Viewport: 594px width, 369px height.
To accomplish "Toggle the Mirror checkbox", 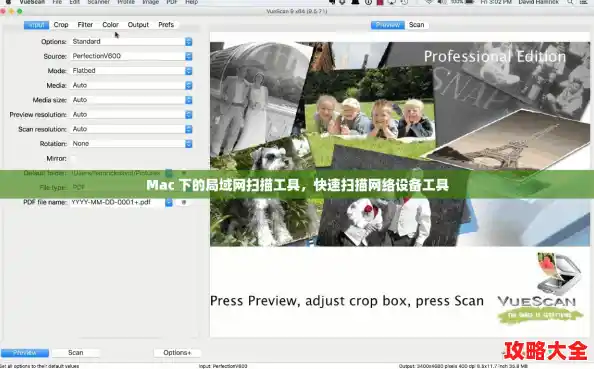I will (x=73, y=159).
